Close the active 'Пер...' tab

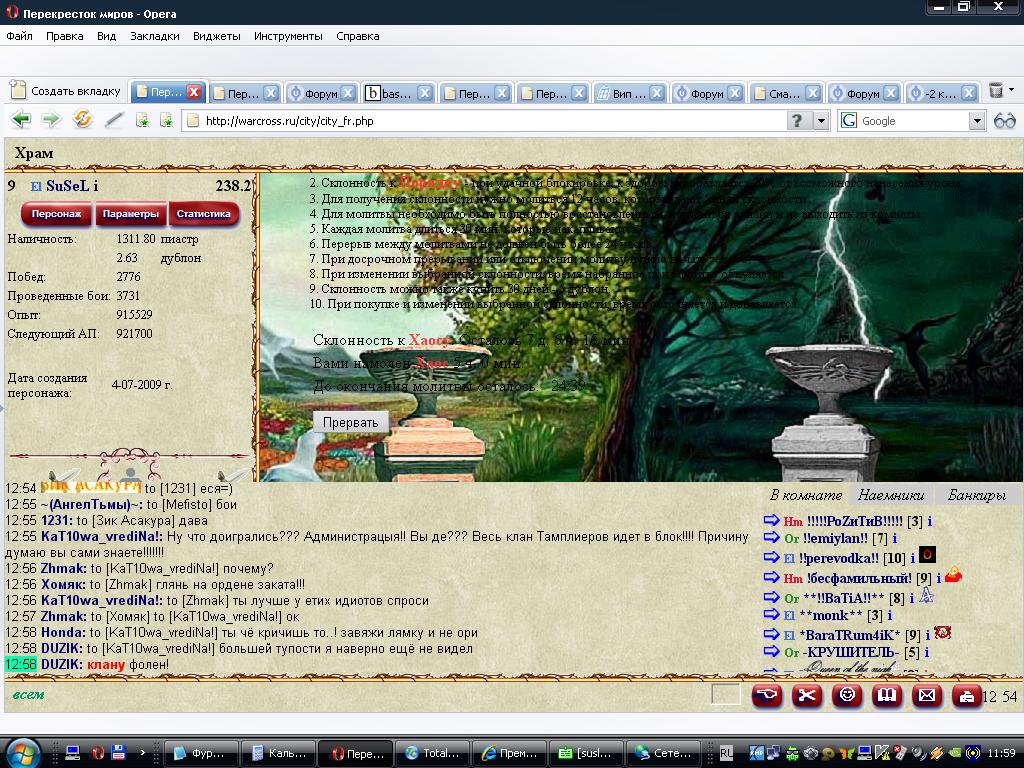(194, 92)
